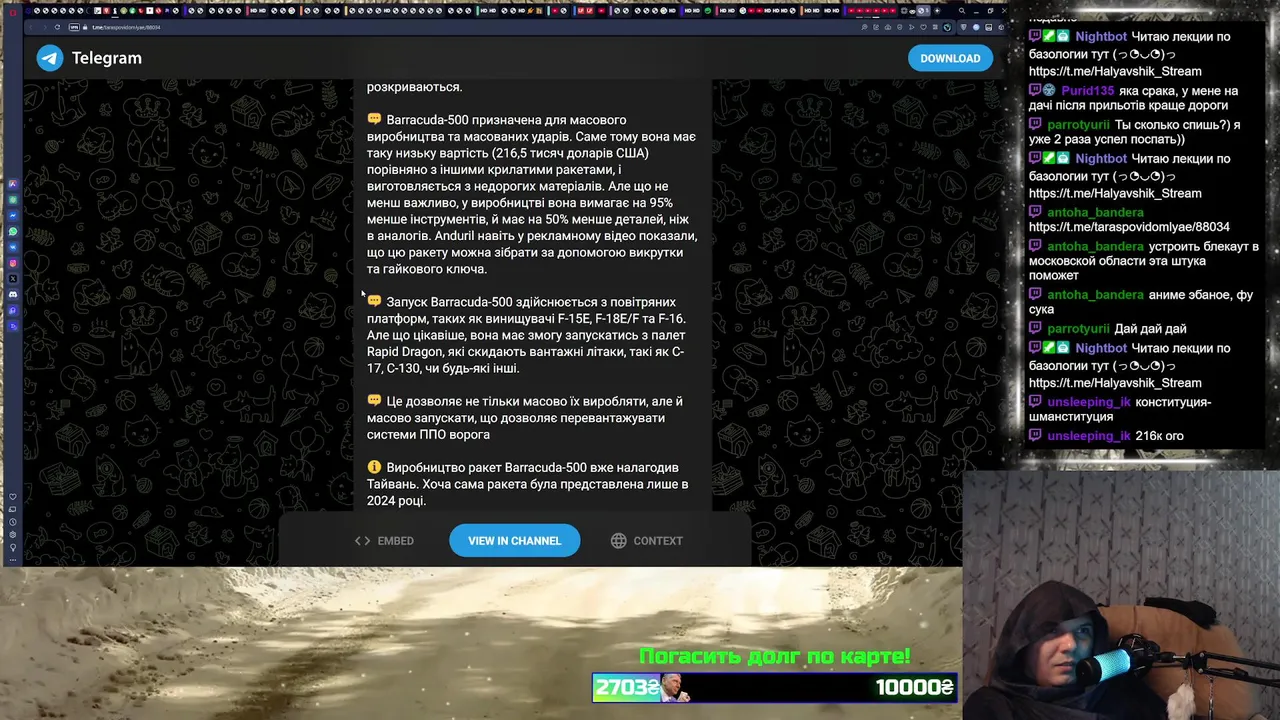This screenshot has width=1280, height=720.
Task: Open the green ChatGPT icon in the sidebar
Action: (13, 199)
